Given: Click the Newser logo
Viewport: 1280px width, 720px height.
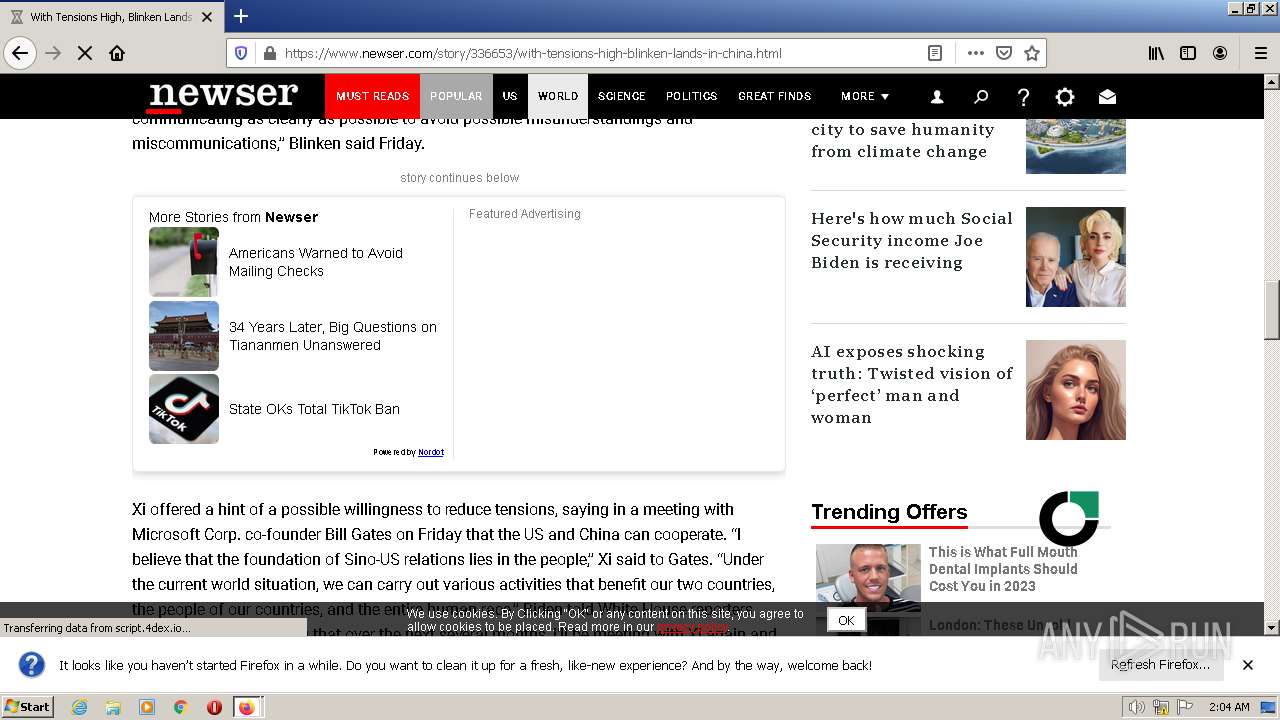Looking at the screenshot, I should click(223, 96).
